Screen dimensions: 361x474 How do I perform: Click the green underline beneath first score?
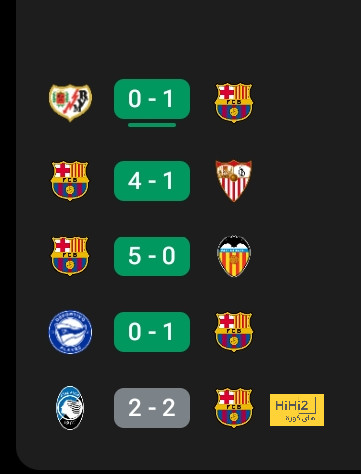pos(152,125)
